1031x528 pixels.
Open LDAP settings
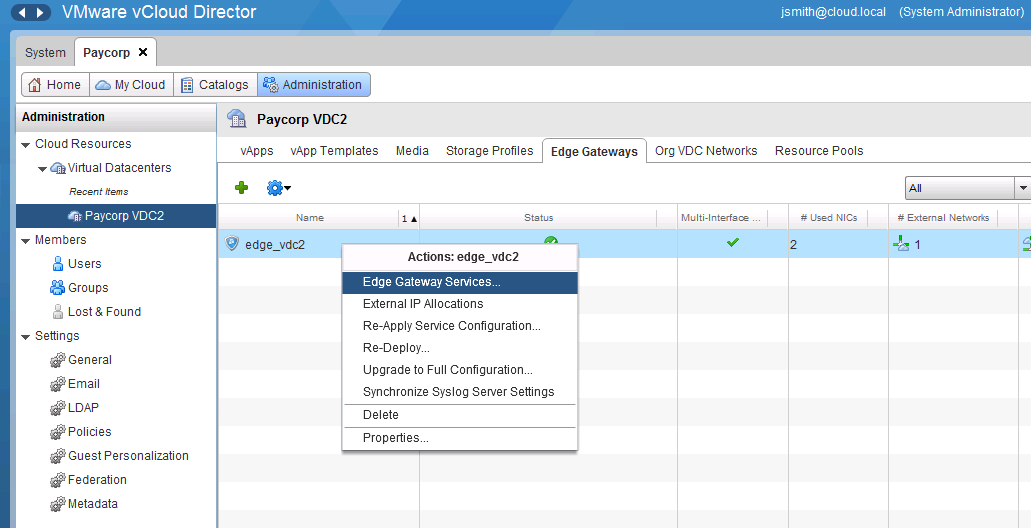click(83, 408)
